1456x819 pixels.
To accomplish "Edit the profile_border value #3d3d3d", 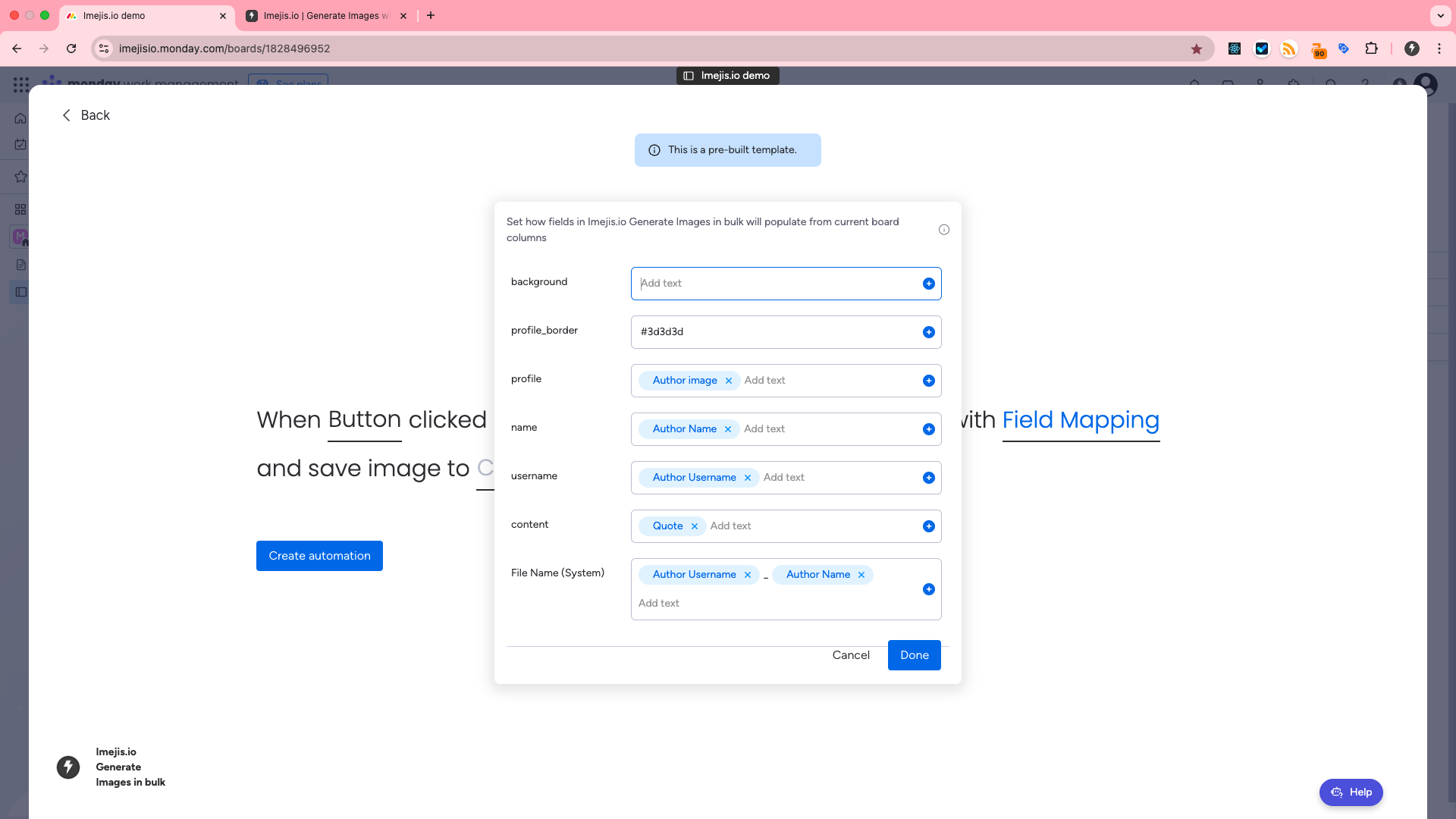I will pyautogui.click(x=662, y=332).
